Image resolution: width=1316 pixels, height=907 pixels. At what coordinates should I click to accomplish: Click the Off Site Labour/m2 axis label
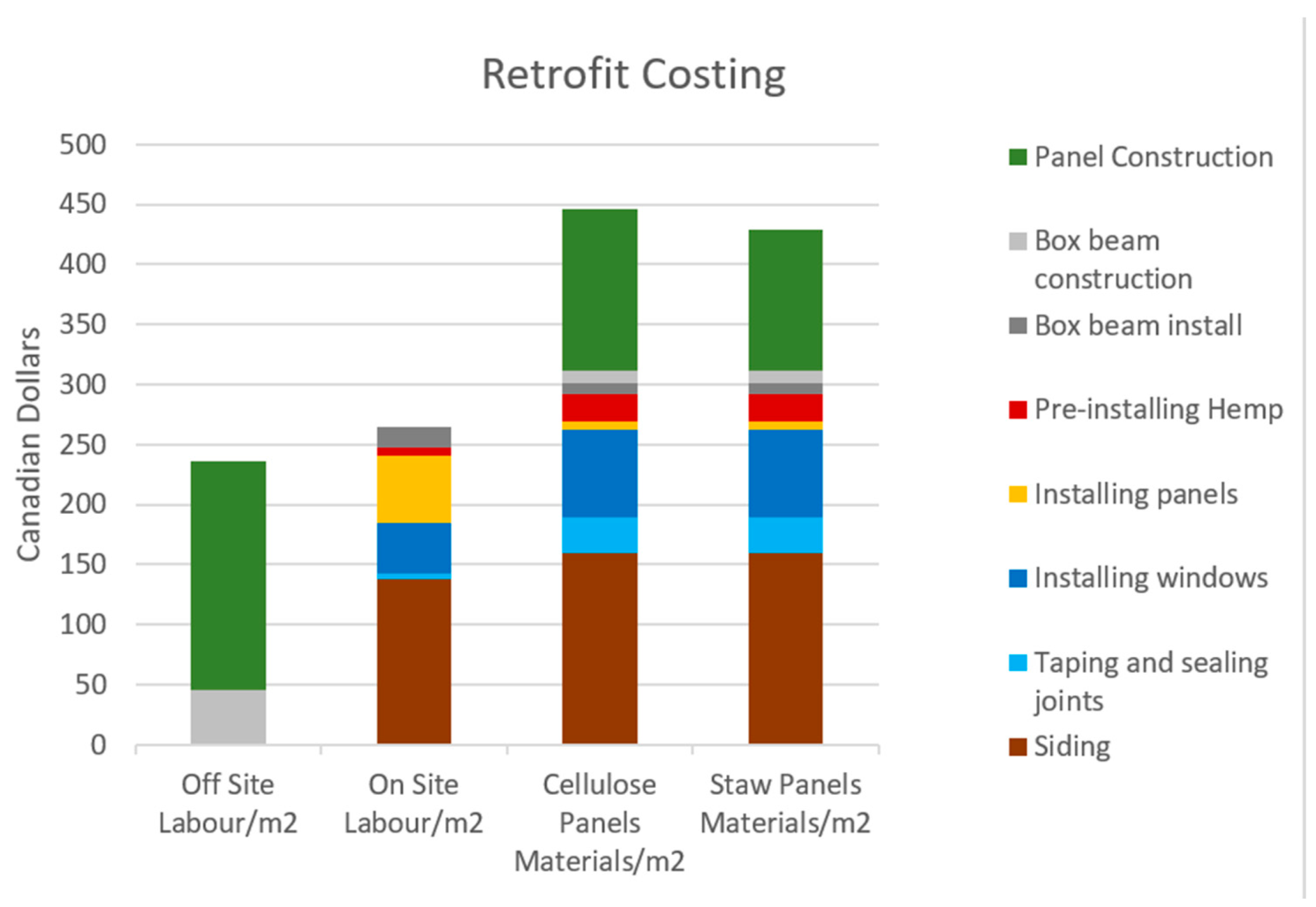[x=228, y=803]
